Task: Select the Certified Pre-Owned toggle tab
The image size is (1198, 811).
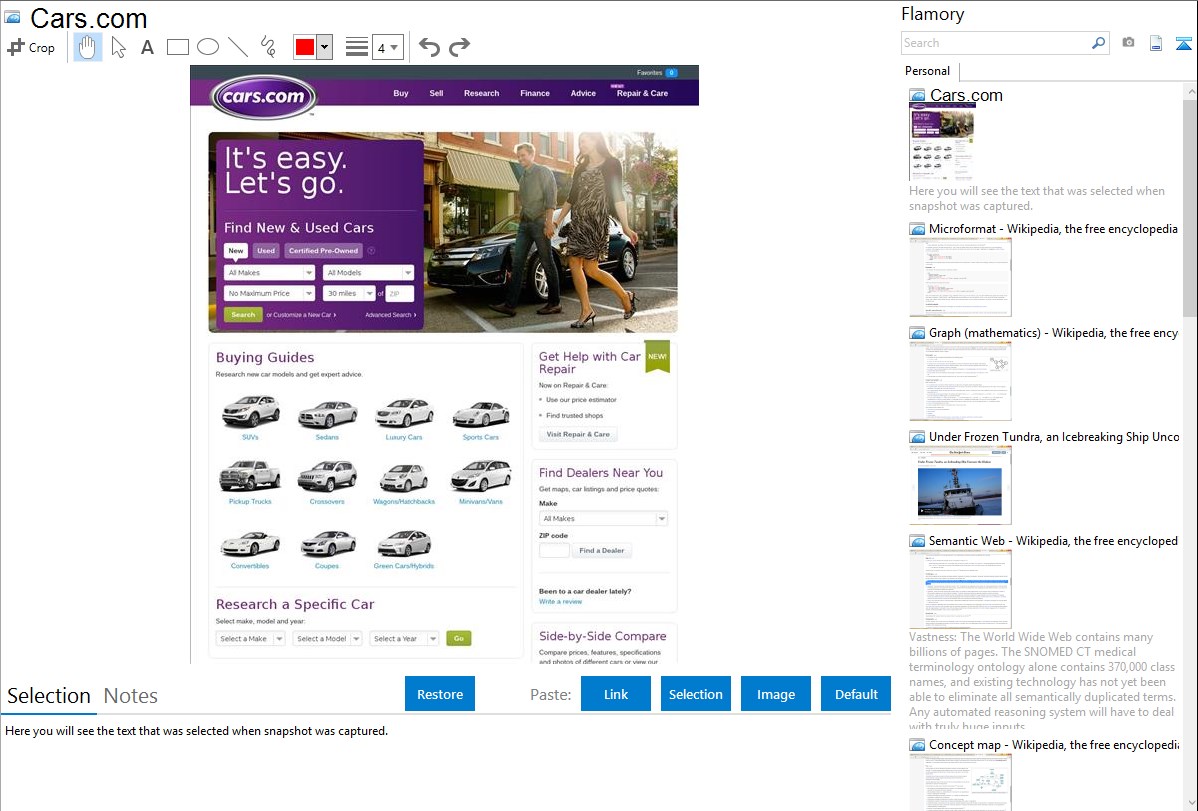Action: [323, 251]
